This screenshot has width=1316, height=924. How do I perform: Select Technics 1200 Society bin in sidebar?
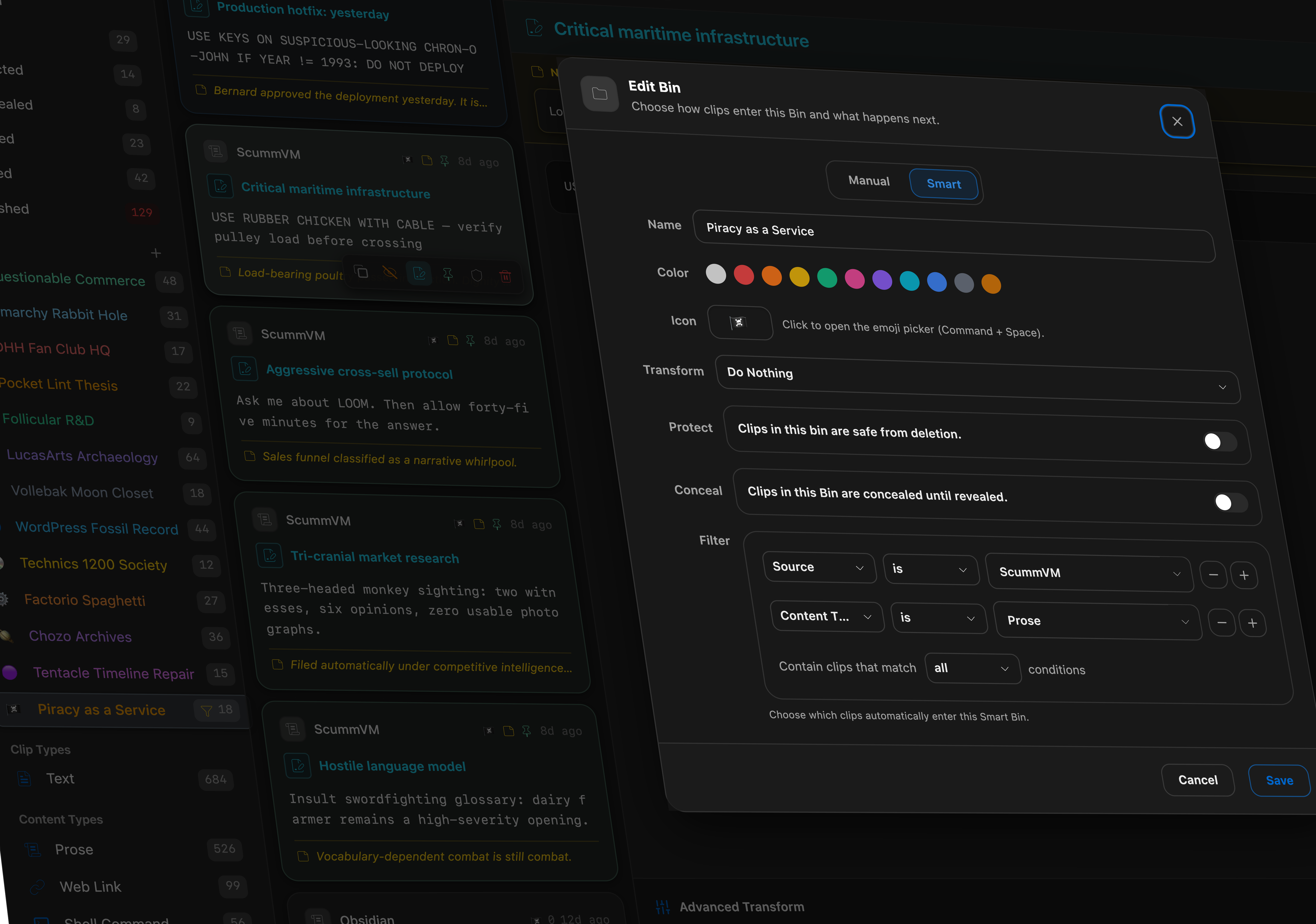tap(93, 564)
